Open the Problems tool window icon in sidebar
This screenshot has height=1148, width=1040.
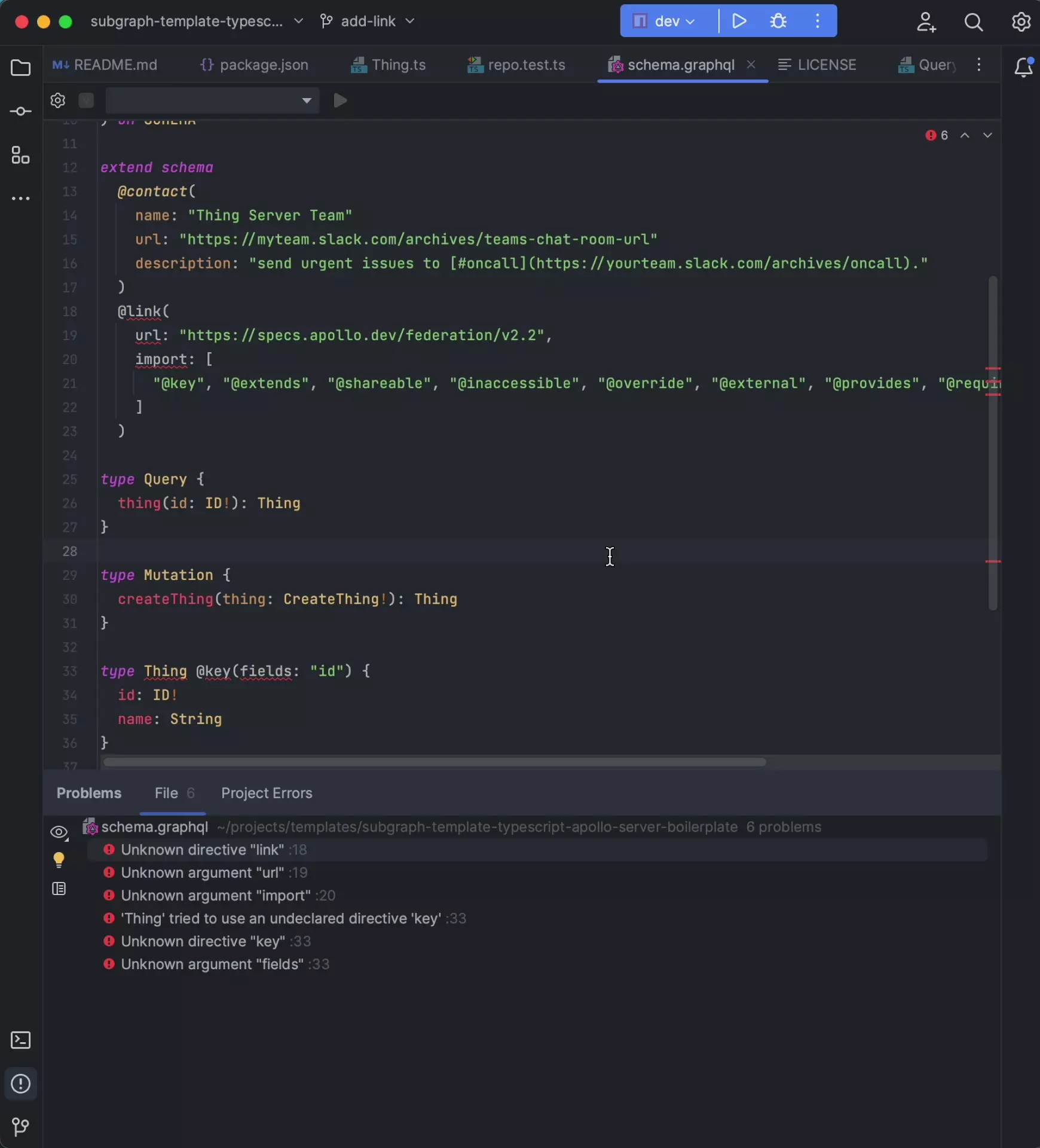coord(21,1083)
